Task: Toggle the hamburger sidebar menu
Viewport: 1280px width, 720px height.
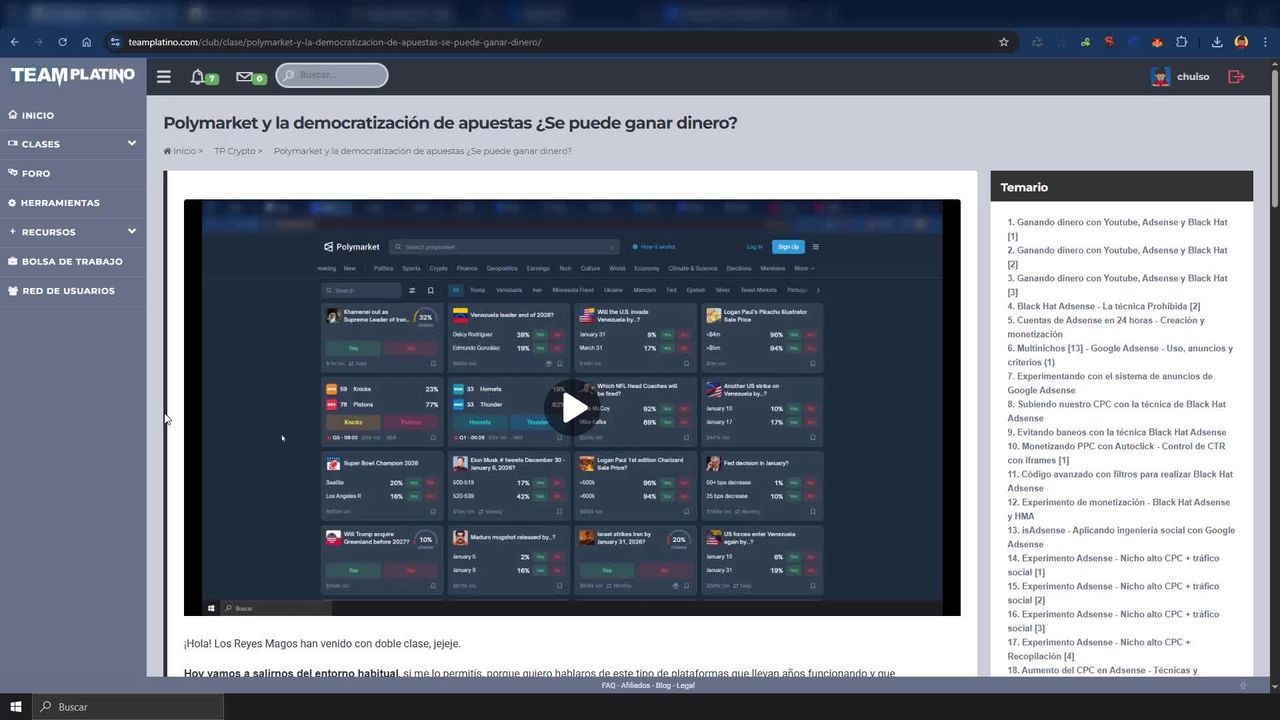Action: click(x=164, y=76)
